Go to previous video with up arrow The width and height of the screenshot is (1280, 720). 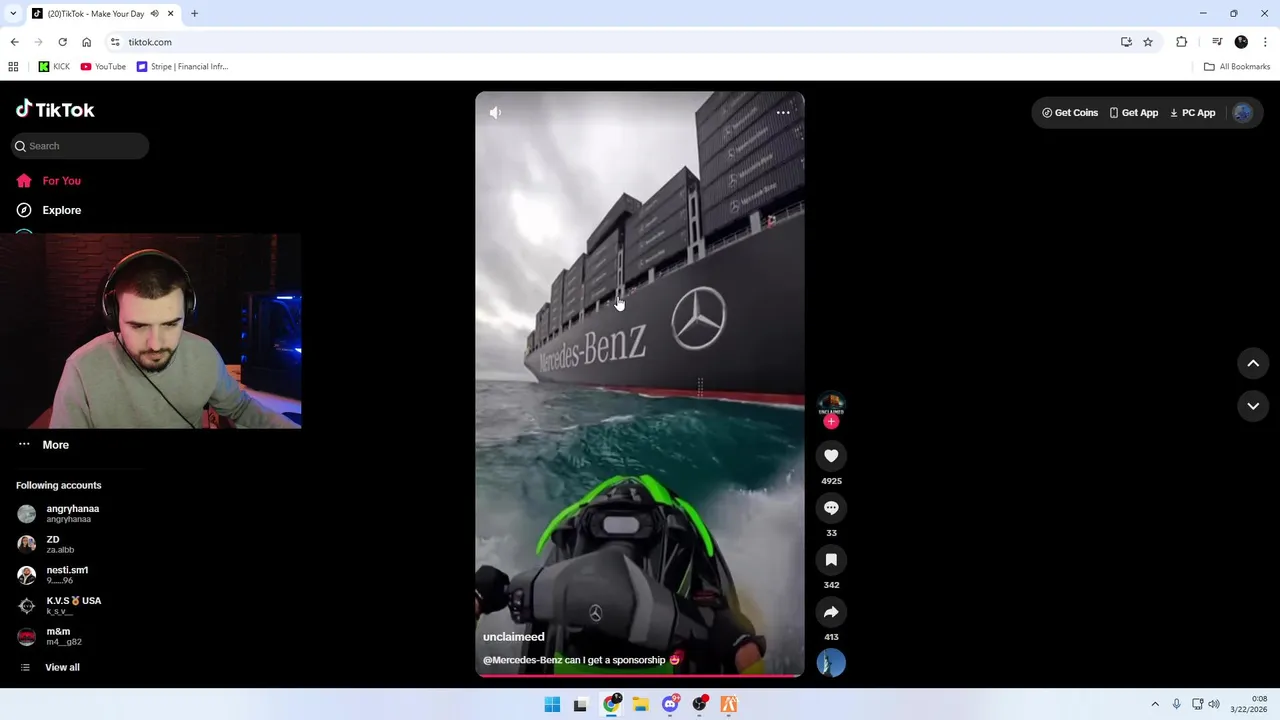tap(1253, 364)
